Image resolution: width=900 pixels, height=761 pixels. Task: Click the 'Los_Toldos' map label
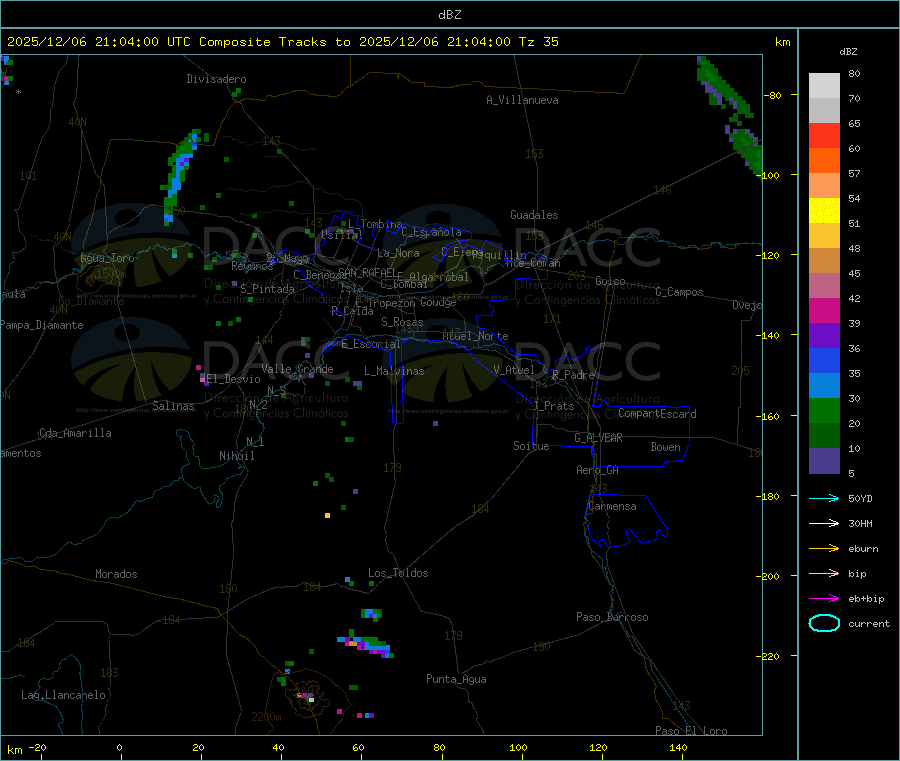point(398,573)
